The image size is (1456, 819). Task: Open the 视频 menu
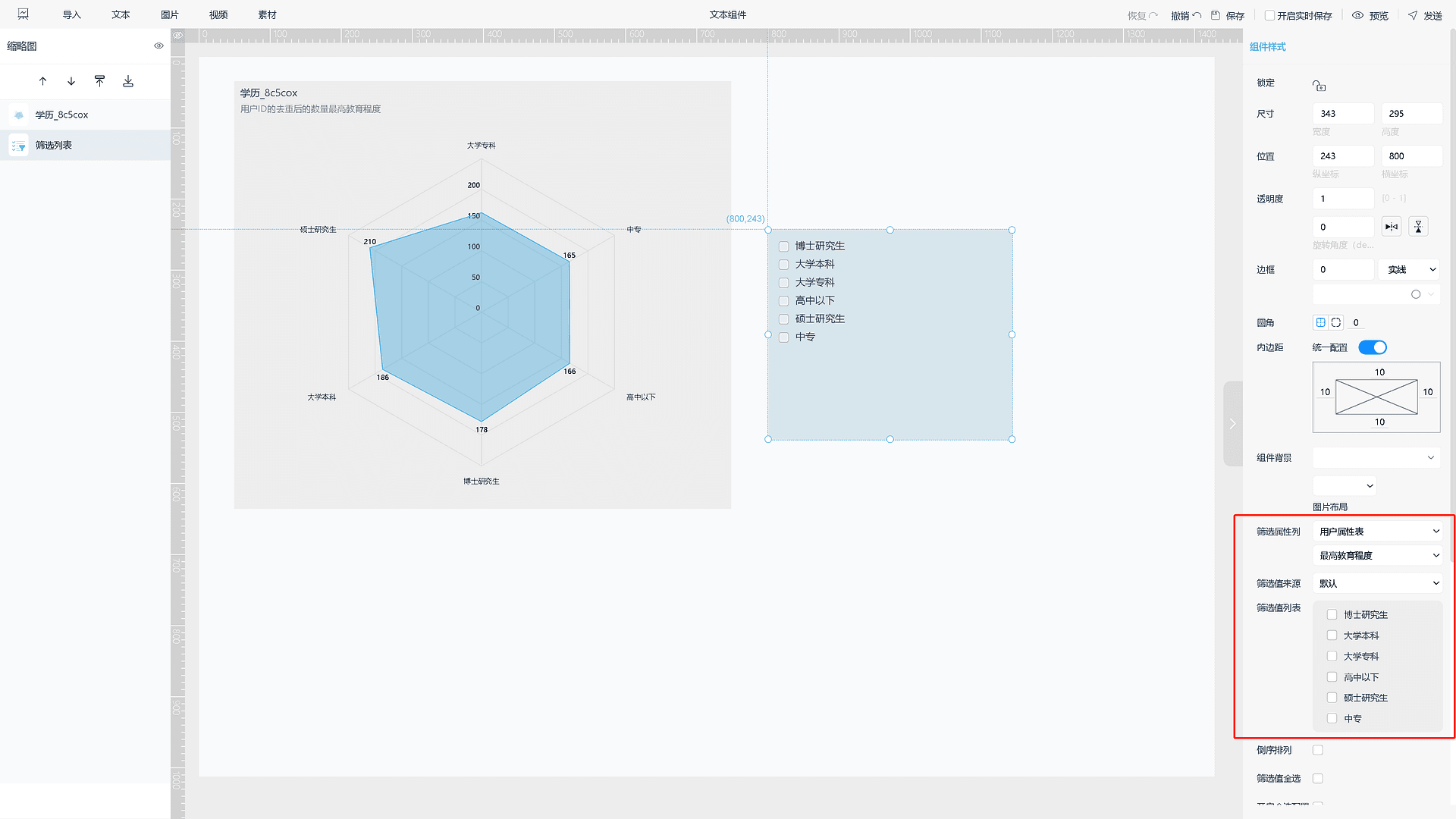(218, 15)
